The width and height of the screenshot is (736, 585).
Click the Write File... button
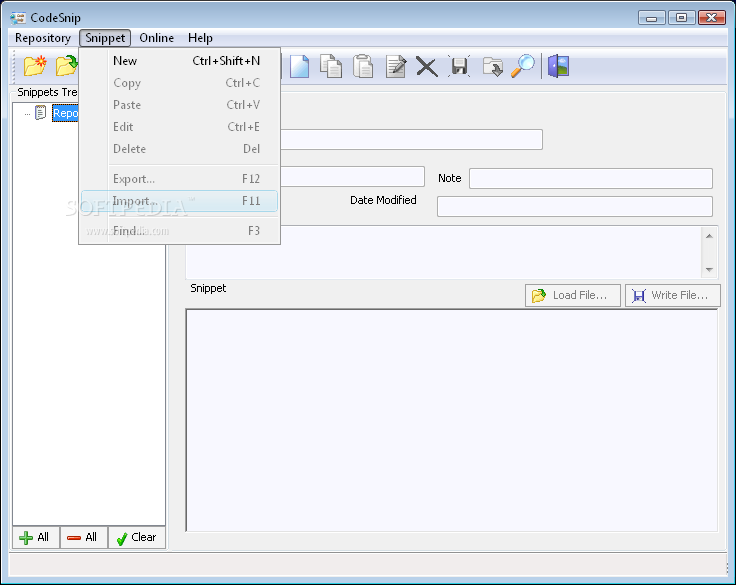pos(673,295)
